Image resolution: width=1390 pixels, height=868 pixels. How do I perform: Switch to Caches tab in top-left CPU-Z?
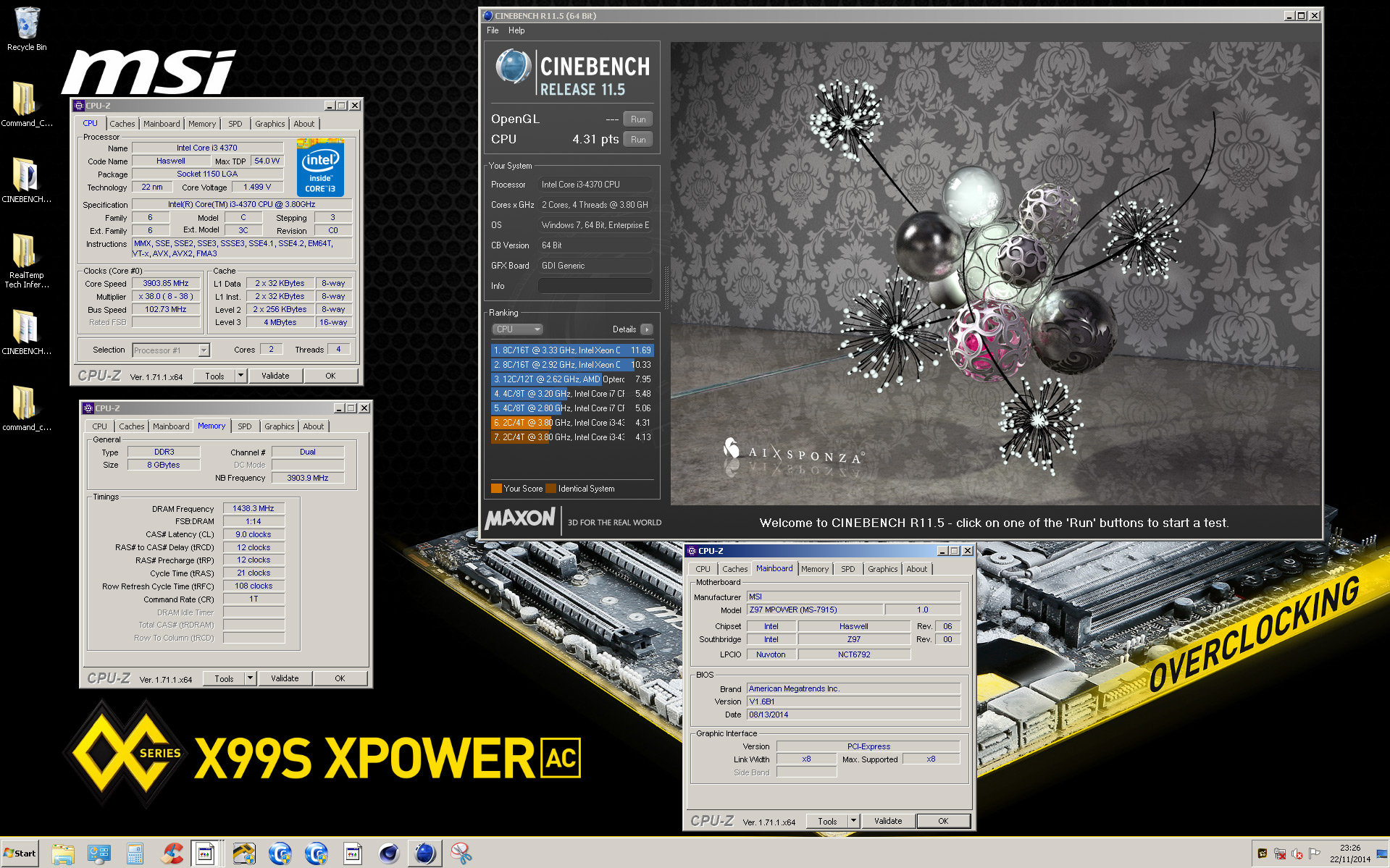122,124
